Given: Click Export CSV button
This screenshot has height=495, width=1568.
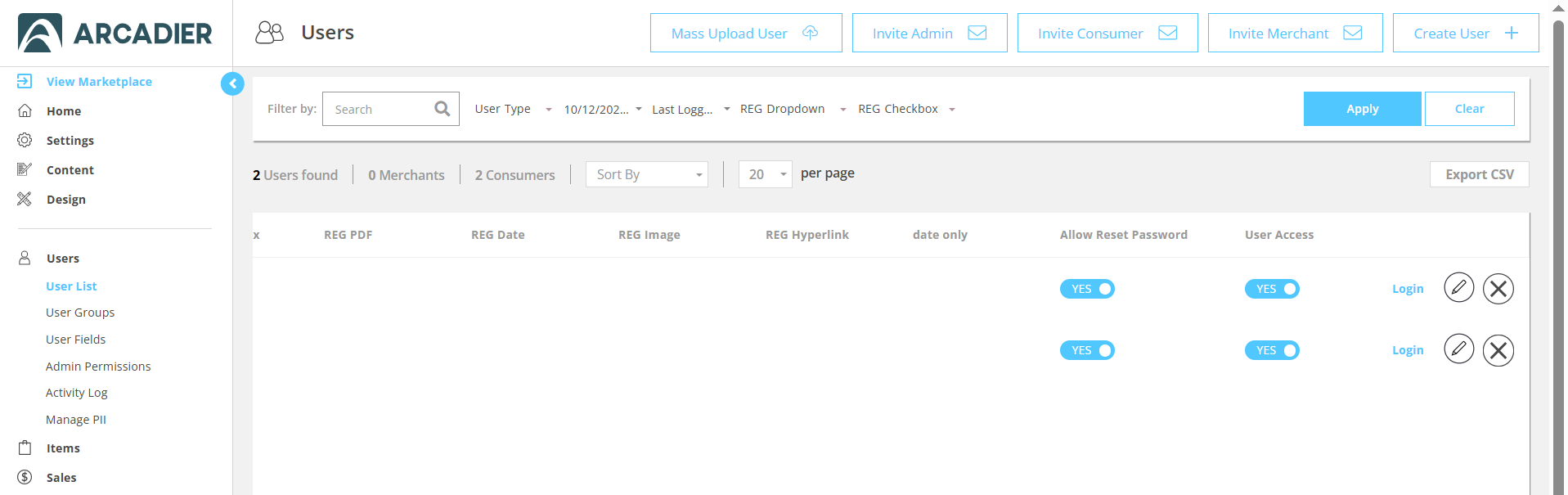Looking at the screenshot, I should (1479, 174).
